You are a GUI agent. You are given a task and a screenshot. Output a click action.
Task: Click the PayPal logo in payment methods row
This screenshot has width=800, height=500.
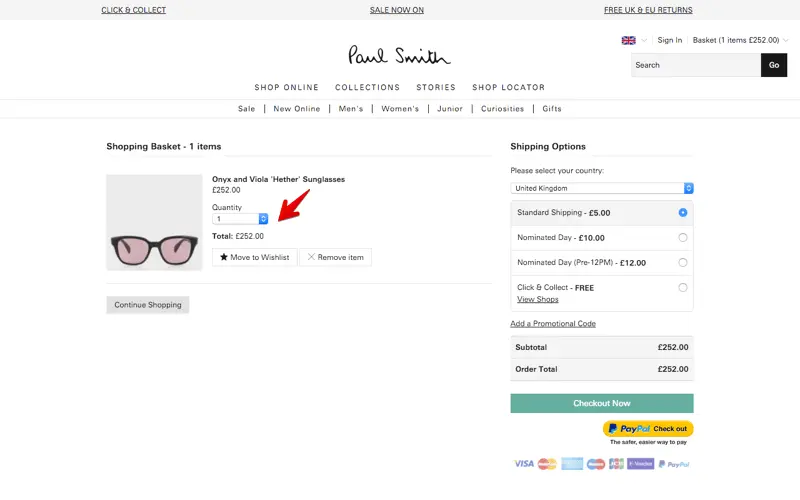click(674, 464)
